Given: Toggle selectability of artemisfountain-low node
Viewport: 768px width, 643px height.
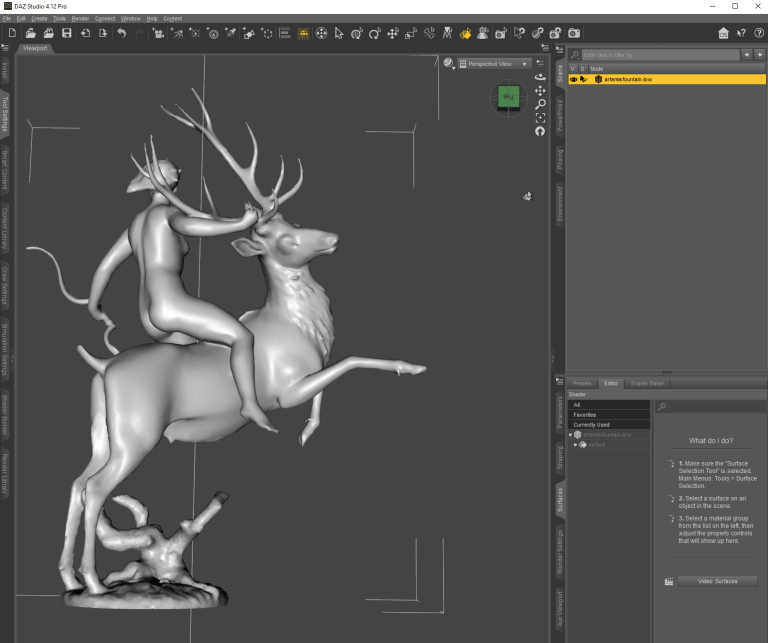Looking at the screenshot, I should (583, 79).
